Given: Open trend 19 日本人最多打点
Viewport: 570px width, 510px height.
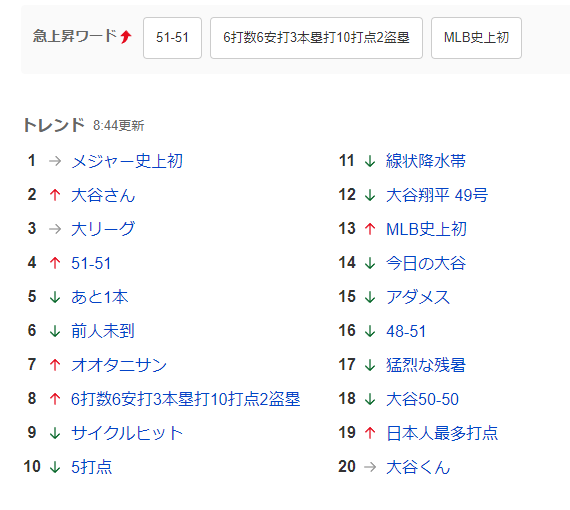Looking at the screenshot, I should coord(442,433).
